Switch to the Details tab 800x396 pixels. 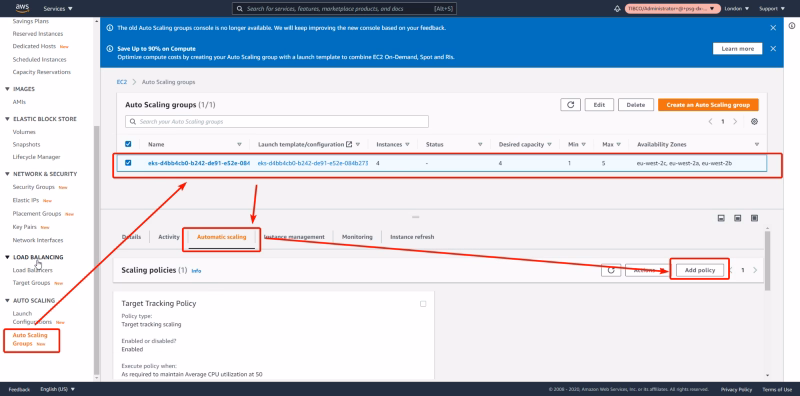(131, 237)
